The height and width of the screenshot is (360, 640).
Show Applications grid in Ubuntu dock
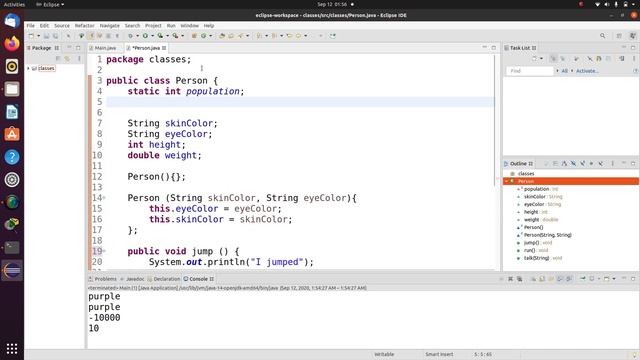click(x=12, y=348)
